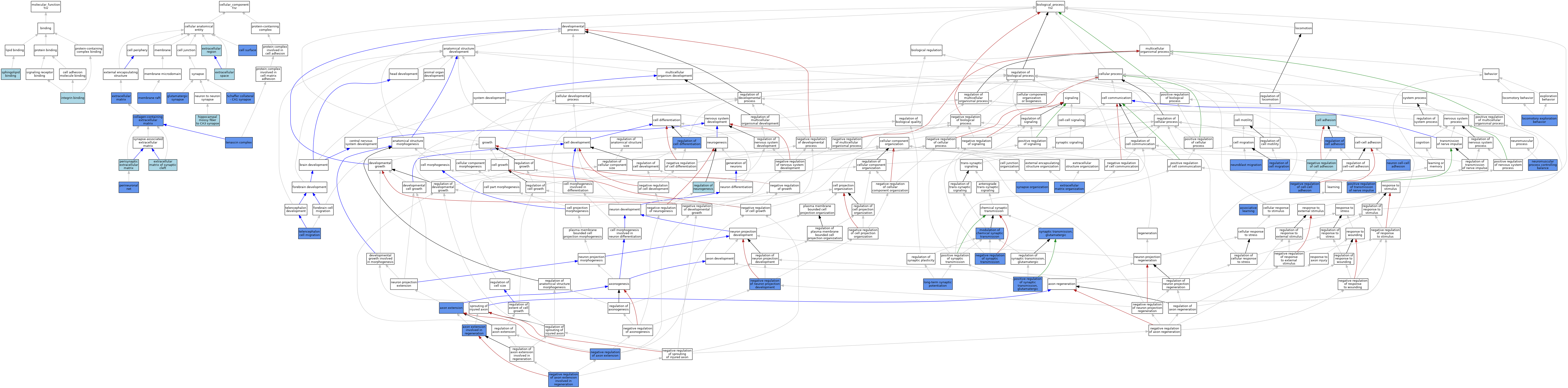The height and width of the screenshot is (388, 1568).
Task: Click the cell surface node
Action: tap(247, 50)
